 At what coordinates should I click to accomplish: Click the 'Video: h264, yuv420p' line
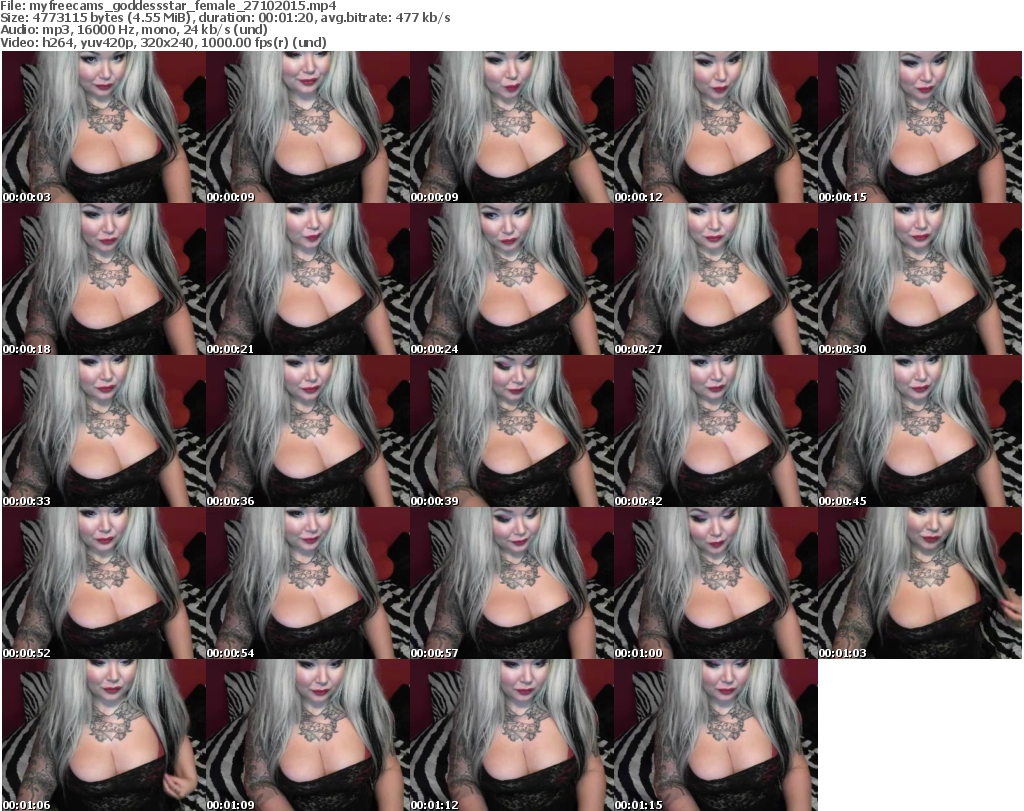coord(163,42)
